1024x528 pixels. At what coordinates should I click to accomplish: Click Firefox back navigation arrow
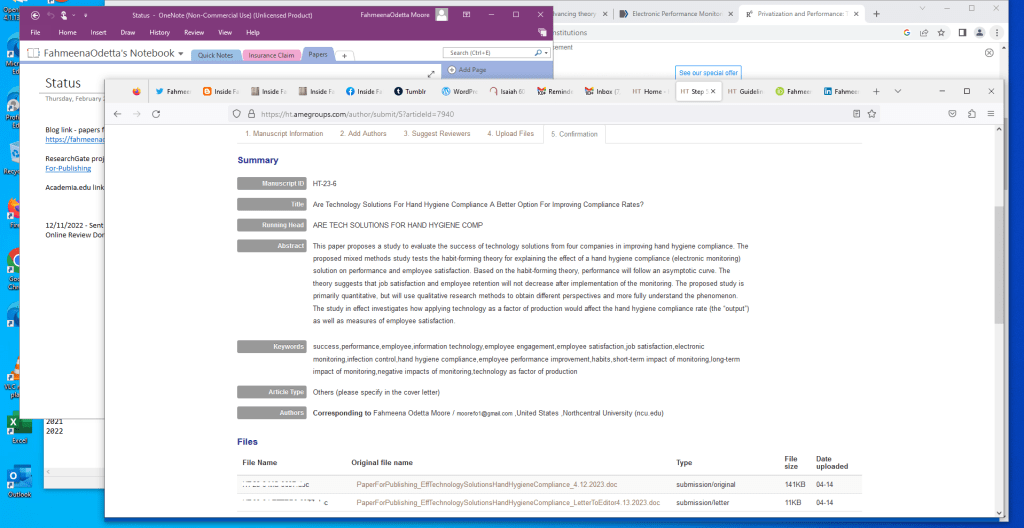coord(118,114)
